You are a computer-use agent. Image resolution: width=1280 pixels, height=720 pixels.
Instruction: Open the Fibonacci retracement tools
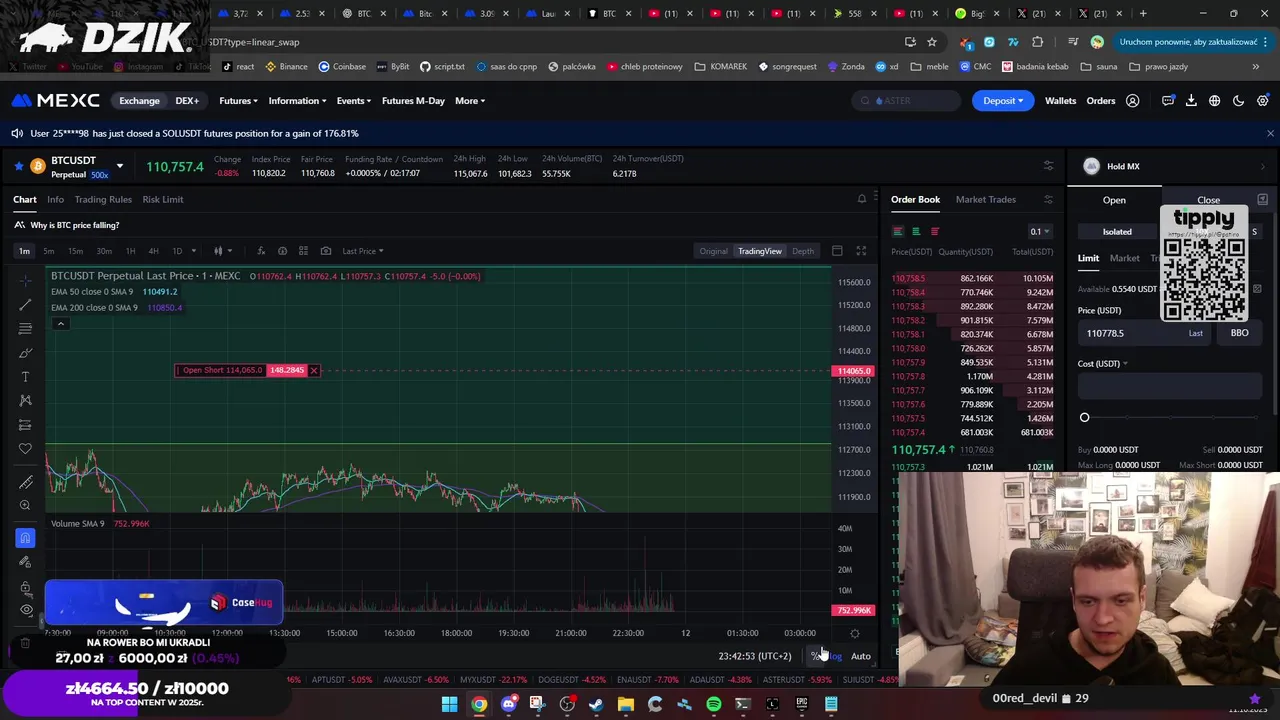25,329
